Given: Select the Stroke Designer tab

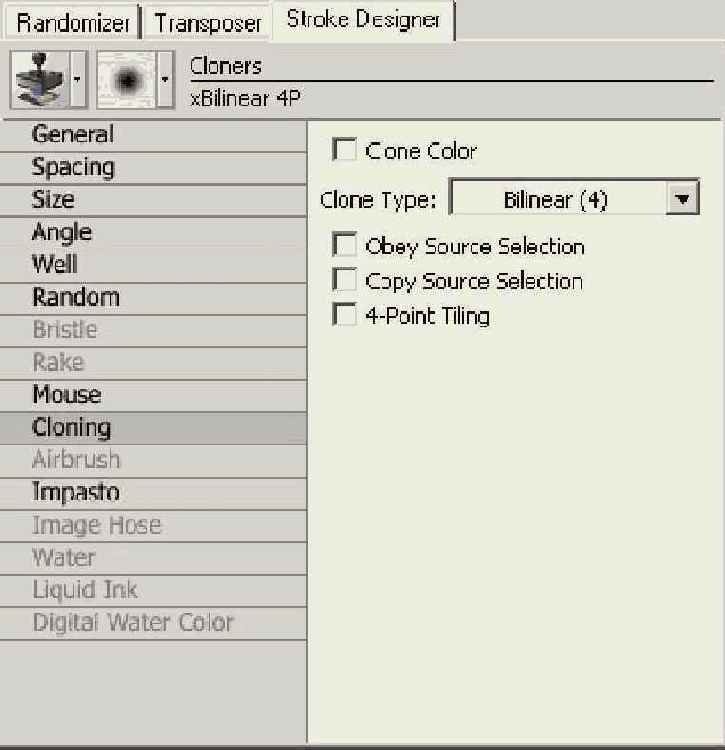Looking at the screenshot, I should point(363,20).
